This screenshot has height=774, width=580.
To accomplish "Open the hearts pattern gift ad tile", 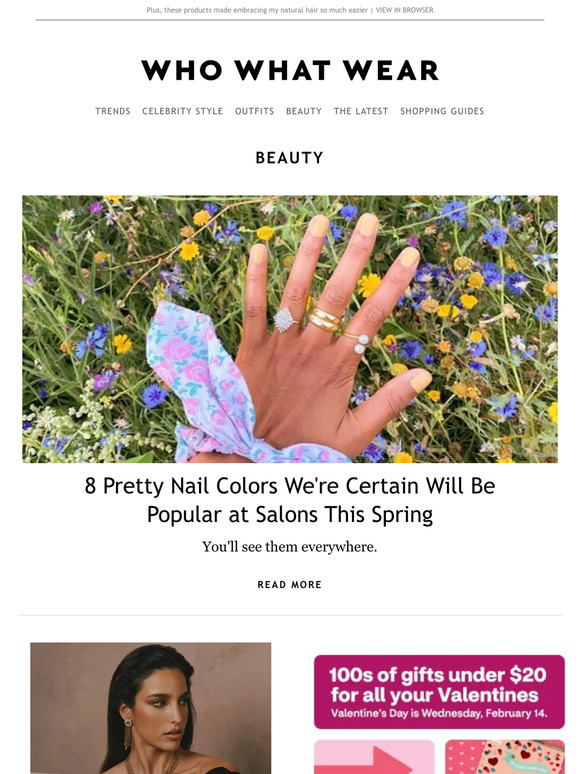I will [x=505, y=757].
